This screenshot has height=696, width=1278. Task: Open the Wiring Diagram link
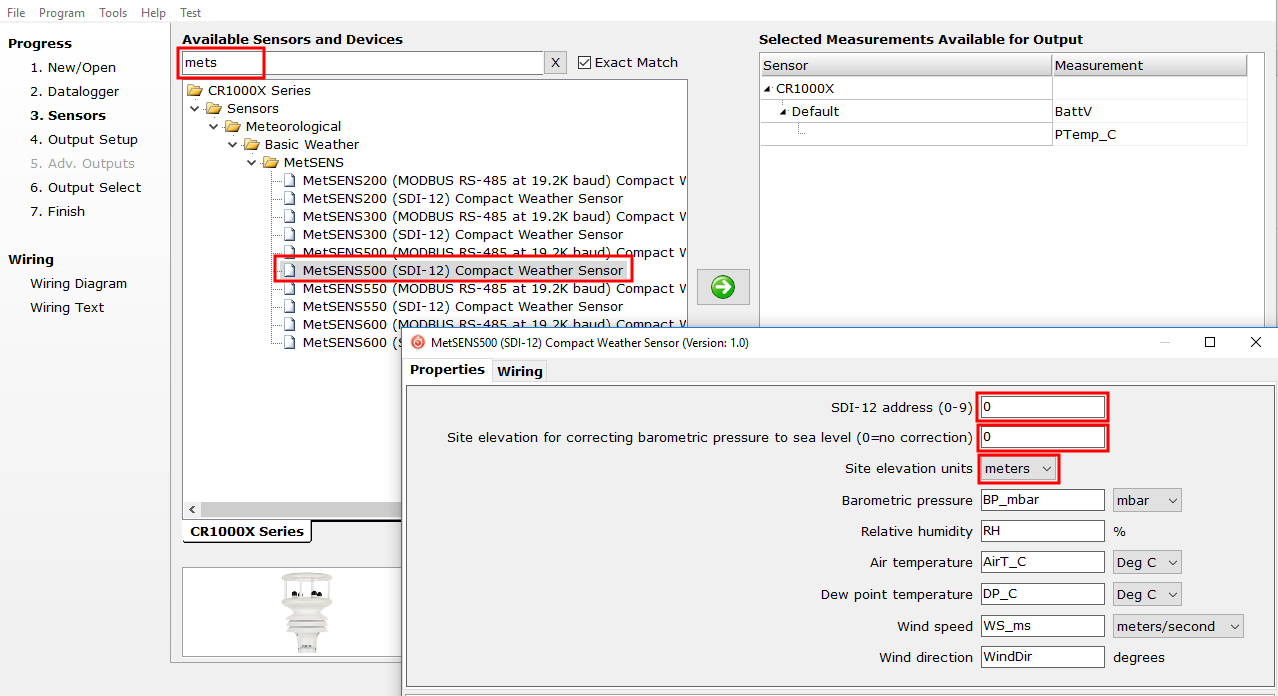point(78,284)
